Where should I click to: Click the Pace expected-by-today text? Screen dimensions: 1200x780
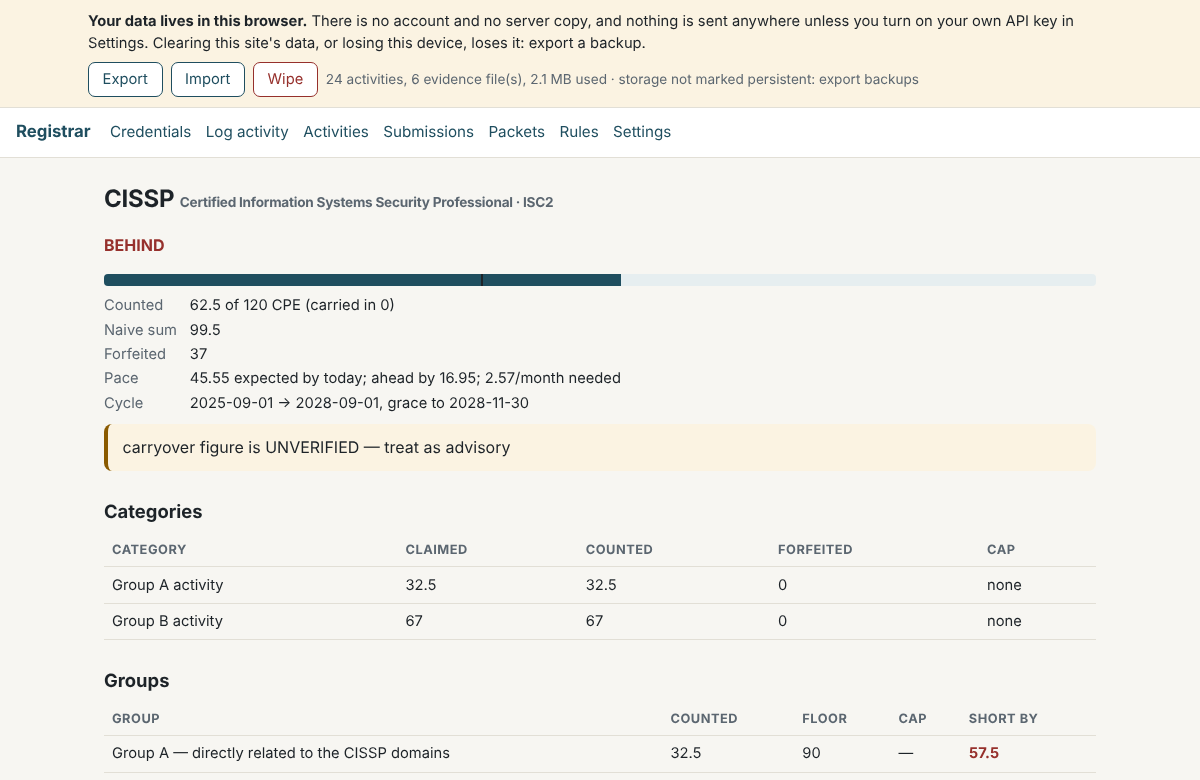[x=405, y=378]
